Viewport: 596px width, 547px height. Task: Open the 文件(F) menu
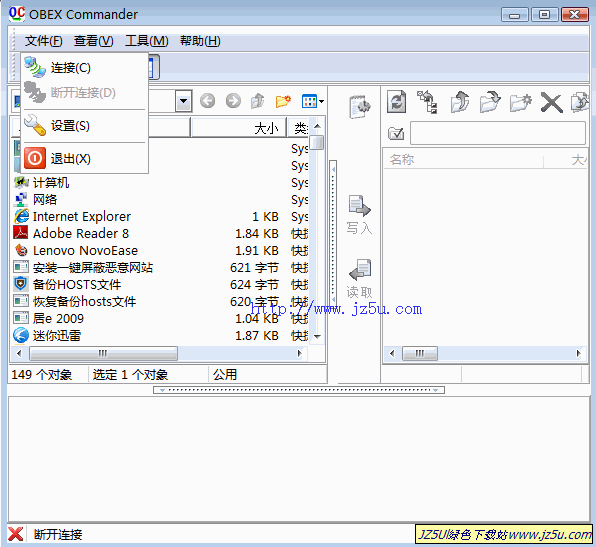[43, 41]
